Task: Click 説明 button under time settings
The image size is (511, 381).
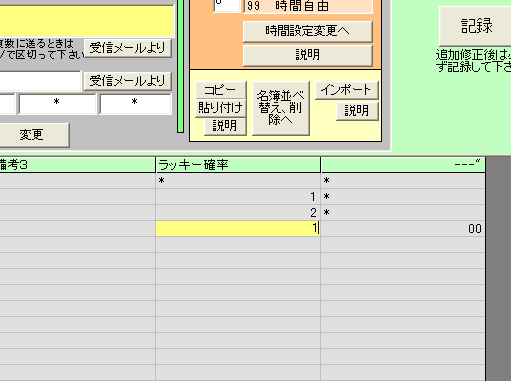Action: tap(307, 55)
